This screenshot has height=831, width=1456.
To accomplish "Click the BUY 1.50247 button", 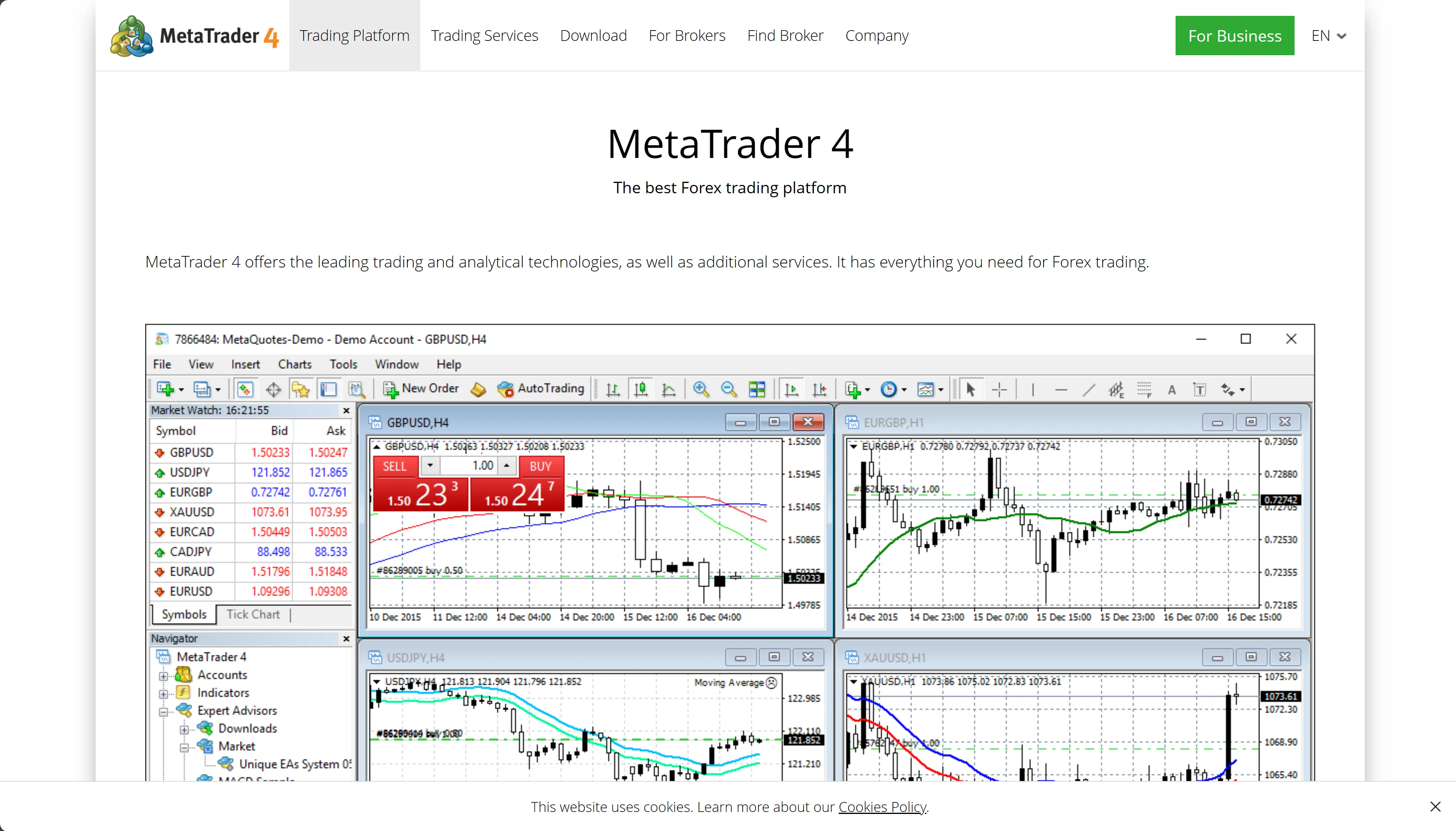I will (x=517, y=494).
